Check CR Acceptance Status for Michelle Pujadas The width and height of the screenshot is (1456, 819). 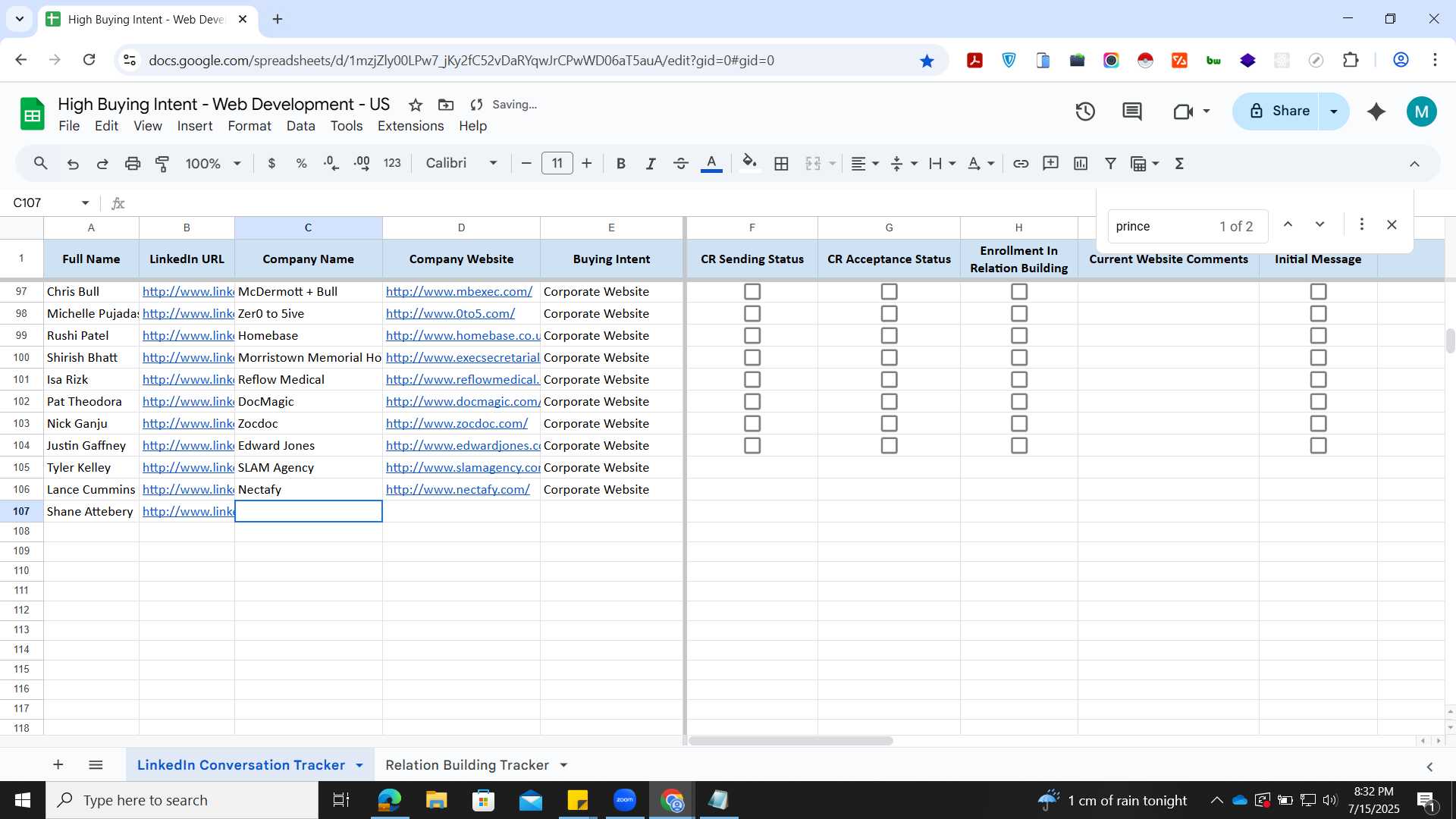tap(890, 314)
